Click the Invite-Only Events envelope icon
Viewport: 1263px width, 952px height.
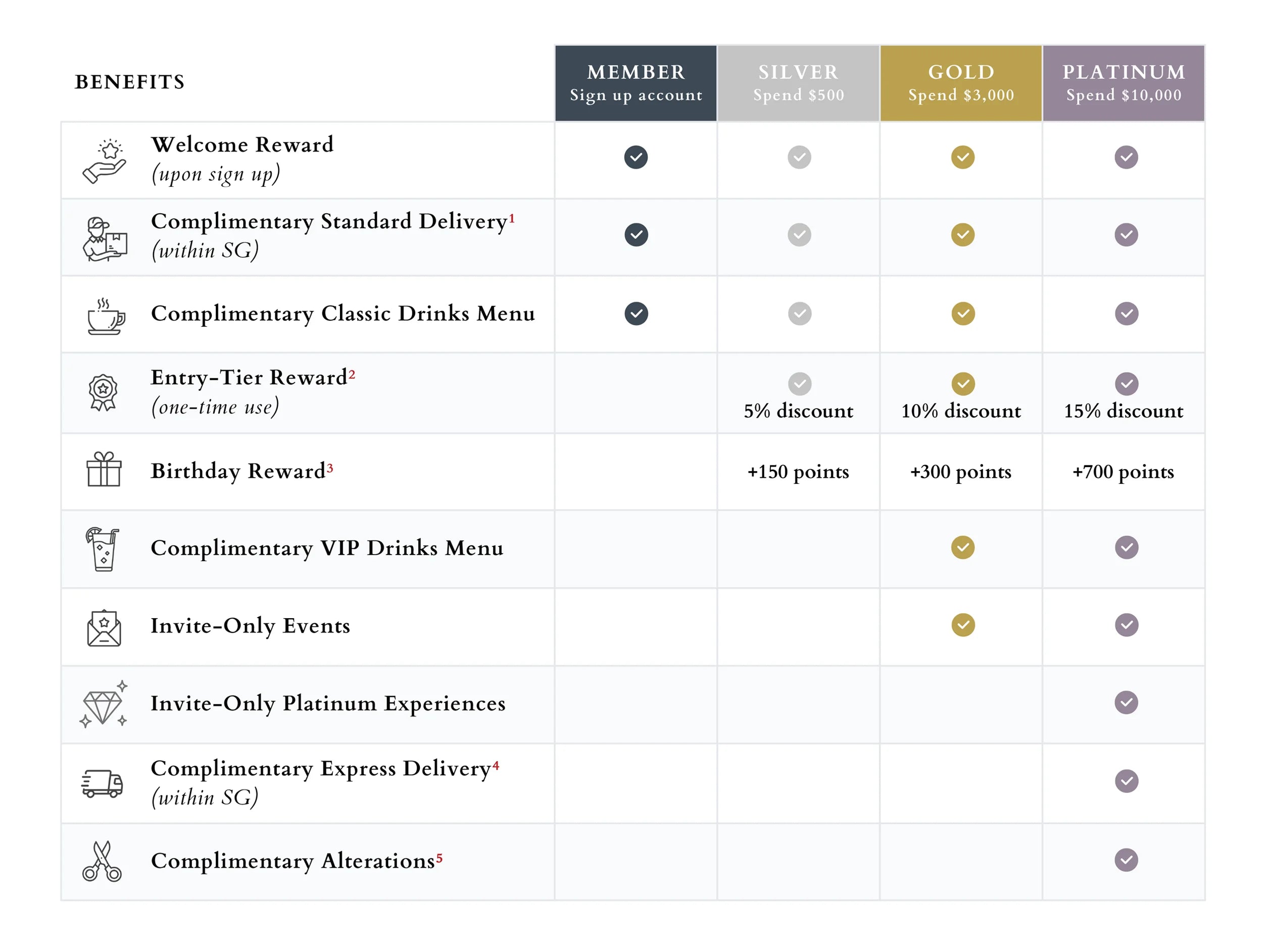tap(104, 628)
